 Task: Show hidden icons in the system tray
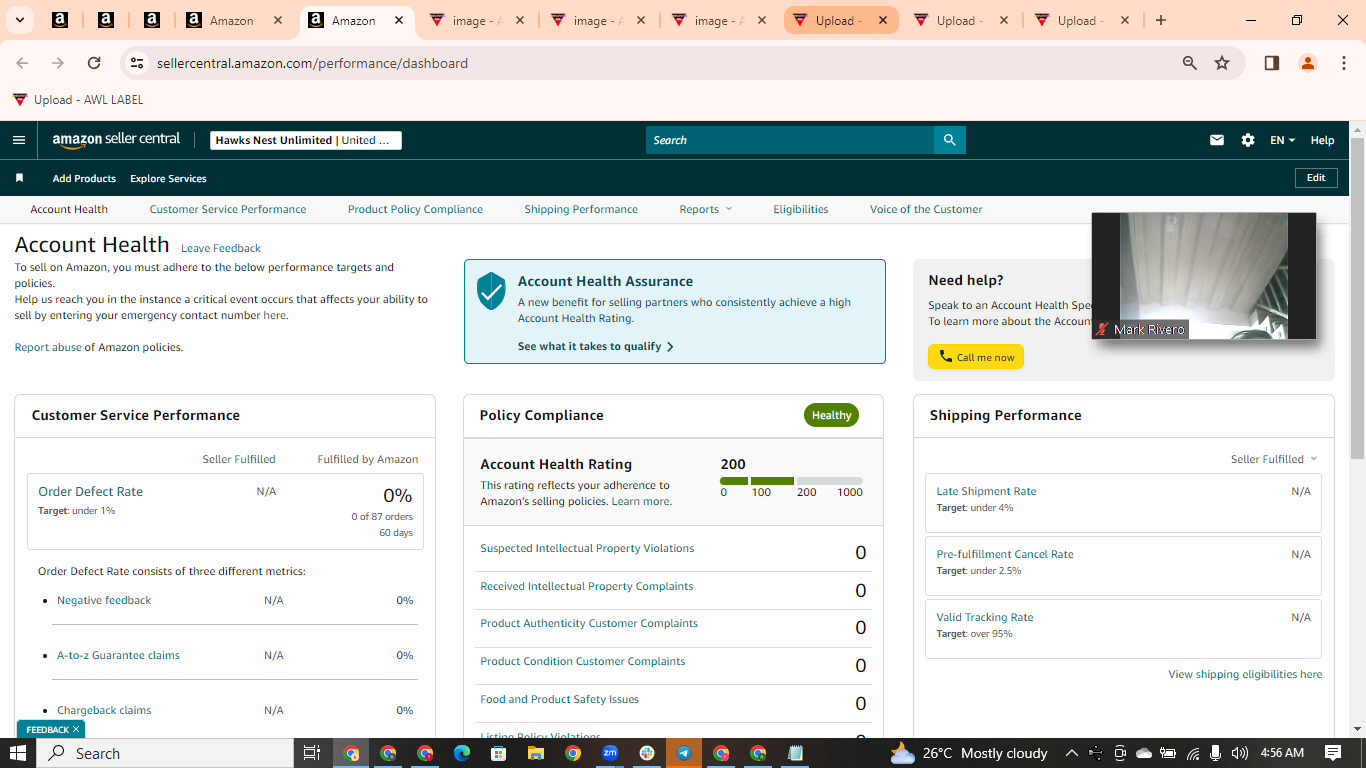click(1071, 753)
